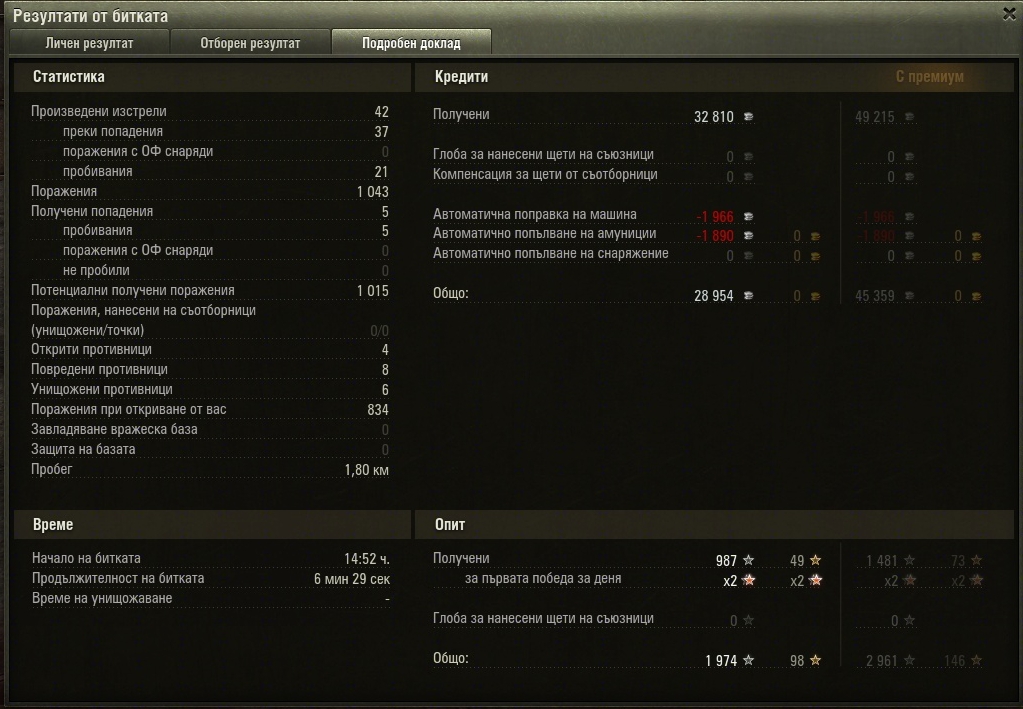The height and width of the screenshot is (709, 1023).
Task: Click the Кредити section header
Action: [x=461, y=76]
